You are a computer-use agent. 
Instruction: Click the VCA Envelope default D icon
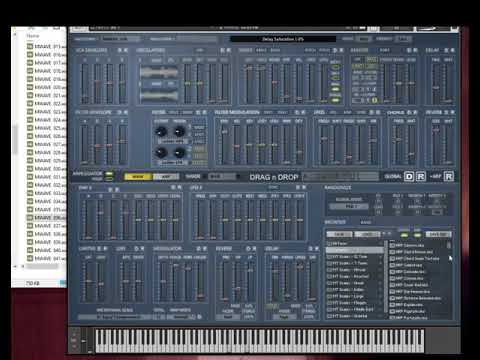pyautogui.click(x=120, y=50)
